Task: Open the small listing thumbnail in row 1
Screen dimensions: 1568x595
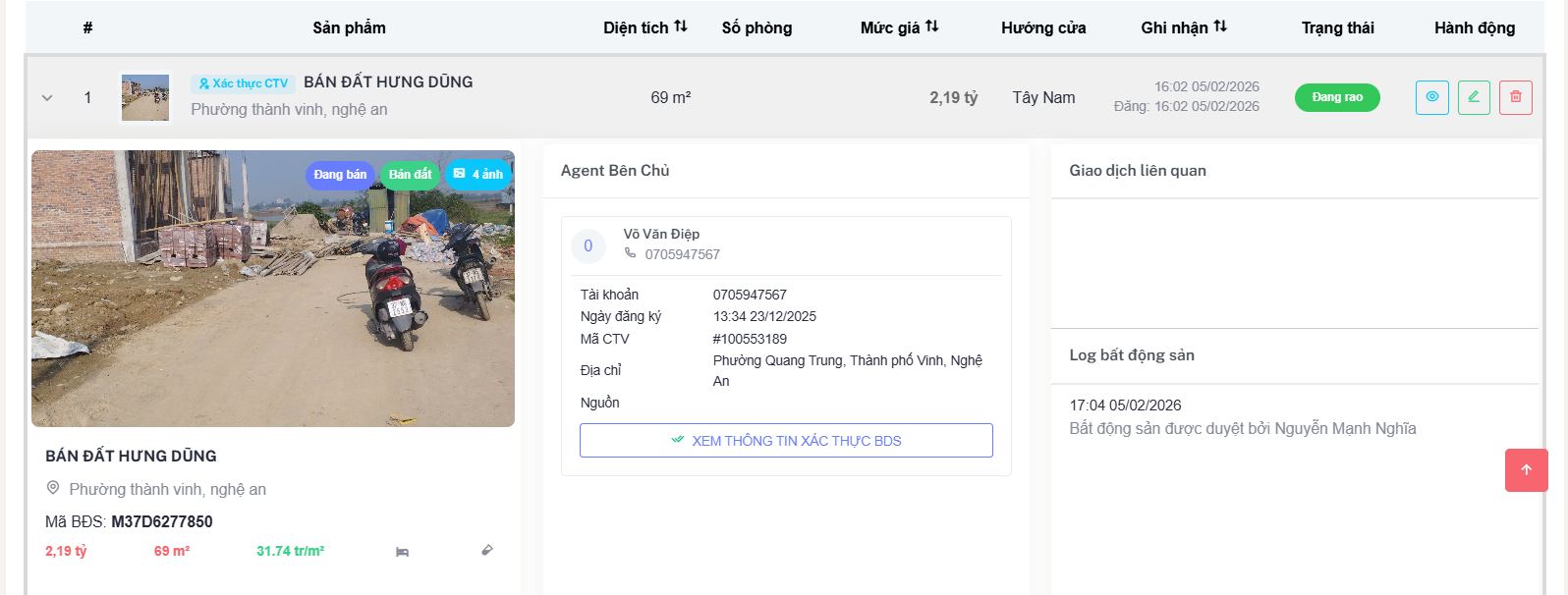Action: (x=145, y=97)
